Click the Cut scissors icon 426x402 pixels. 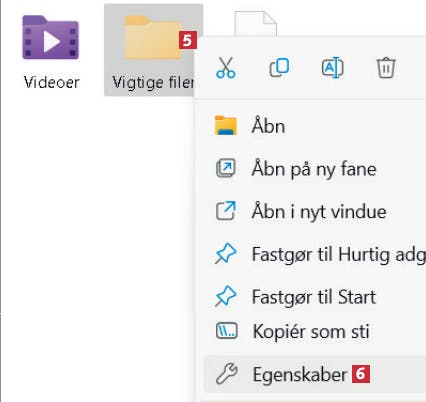pos(226,68)
